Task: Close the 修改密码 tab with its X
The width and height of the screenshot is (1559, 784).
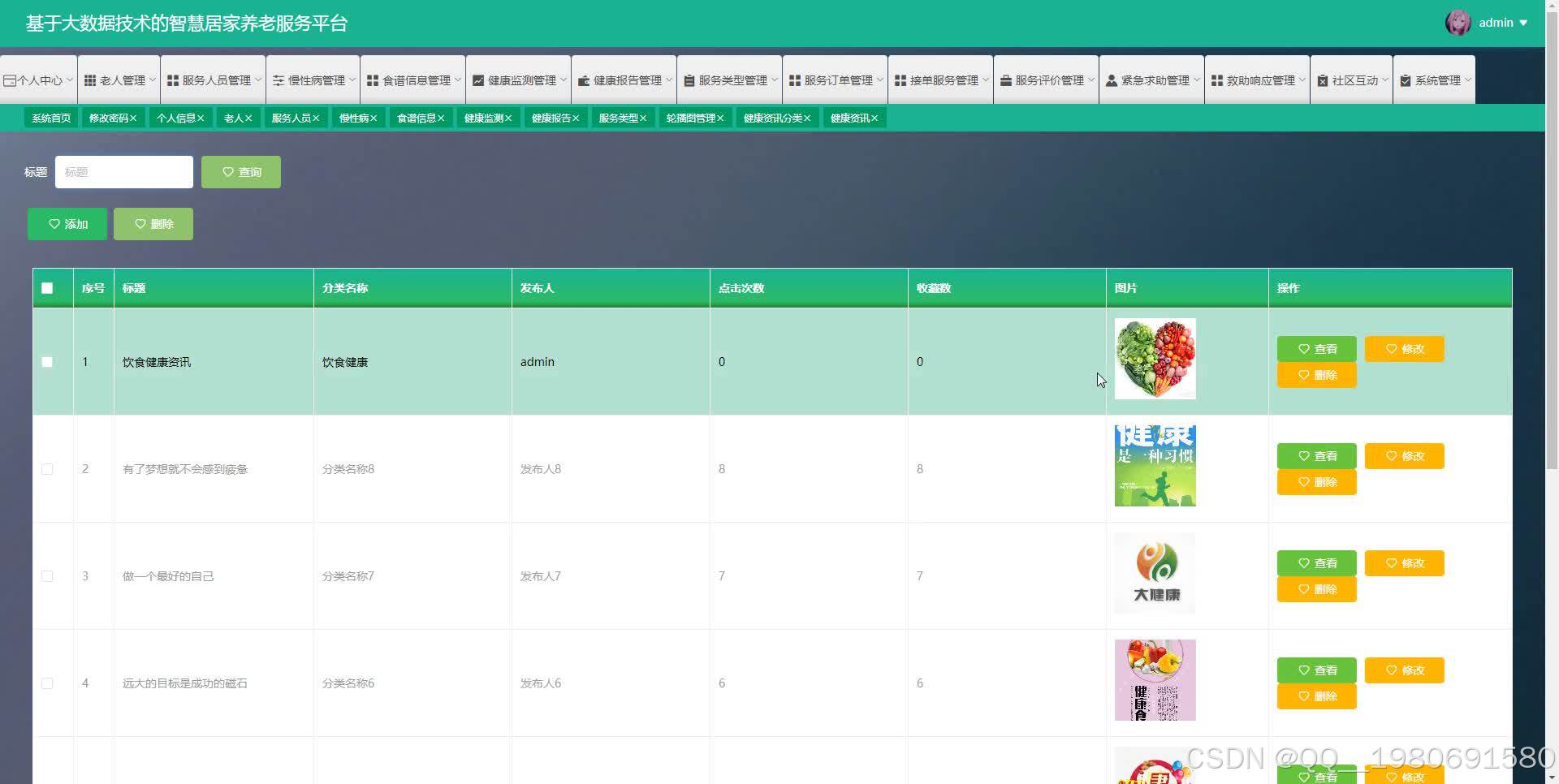Action: (x=133, y=118)
